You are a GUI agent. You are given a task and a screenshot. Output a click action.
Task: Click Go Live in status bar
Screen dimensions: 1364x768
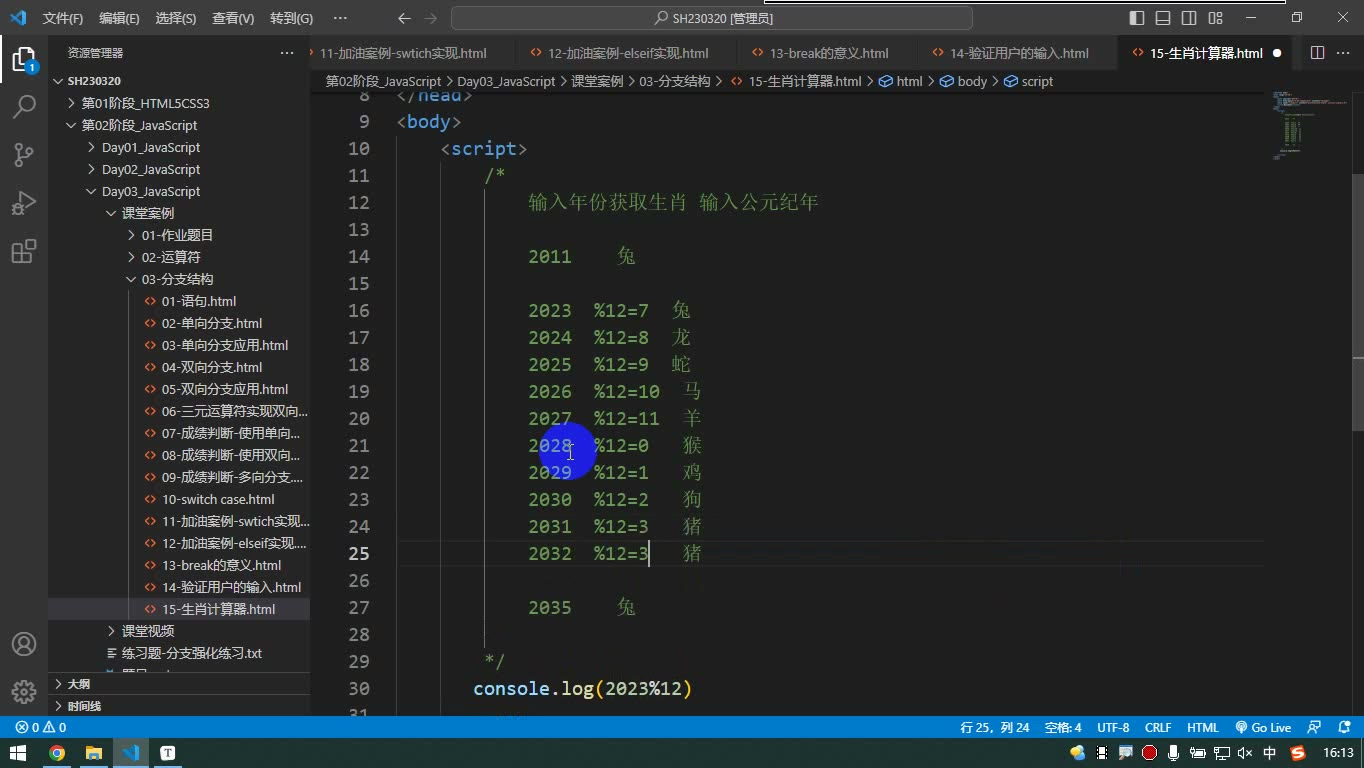[1263, 727]
